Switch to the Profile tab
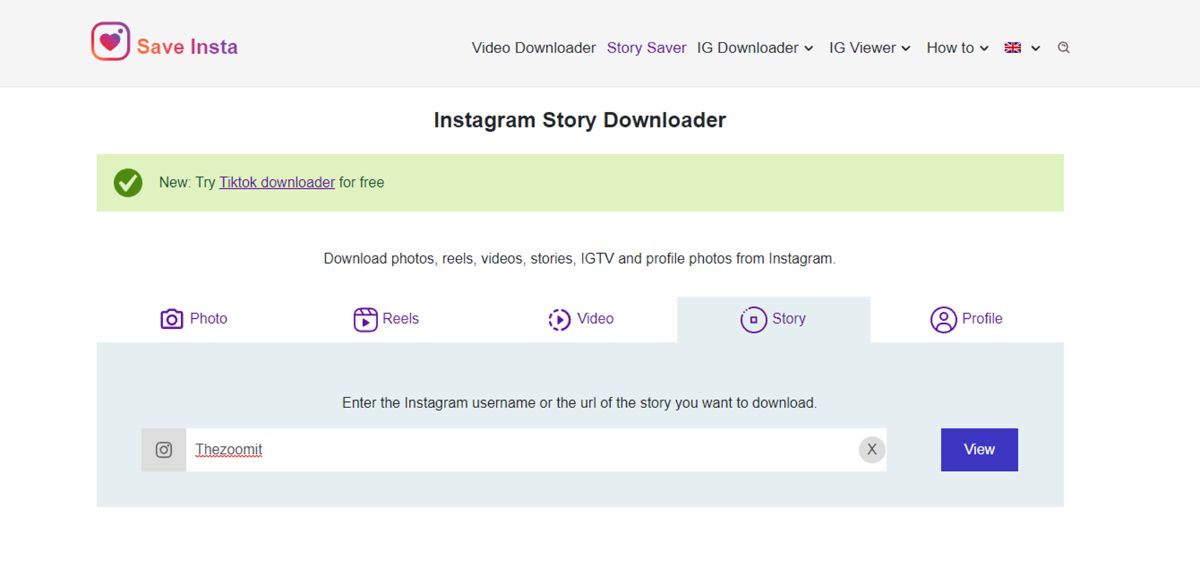Image resolution: width=1200 pixels, height=587 pixels. [966, 319]
